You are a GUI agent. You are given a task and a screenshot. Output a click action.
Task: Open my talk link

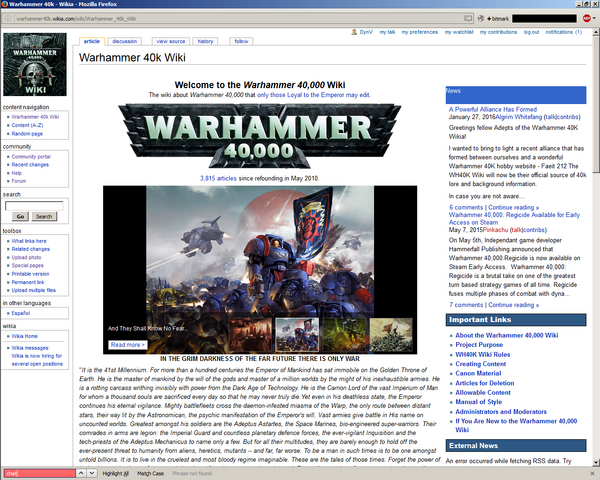coord(387,32)
